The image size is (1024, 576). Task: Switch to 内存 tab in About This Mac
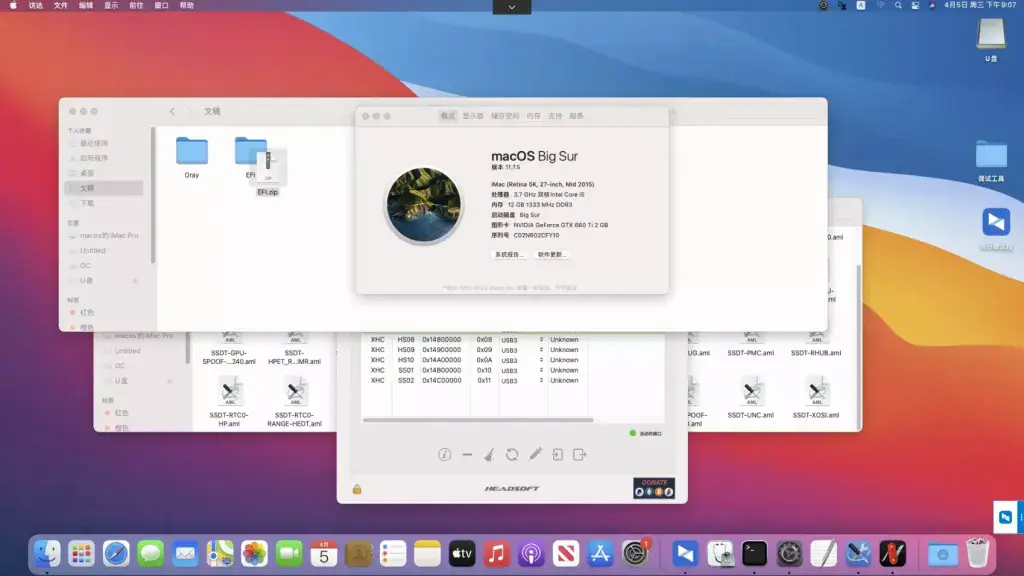point(534,116)
